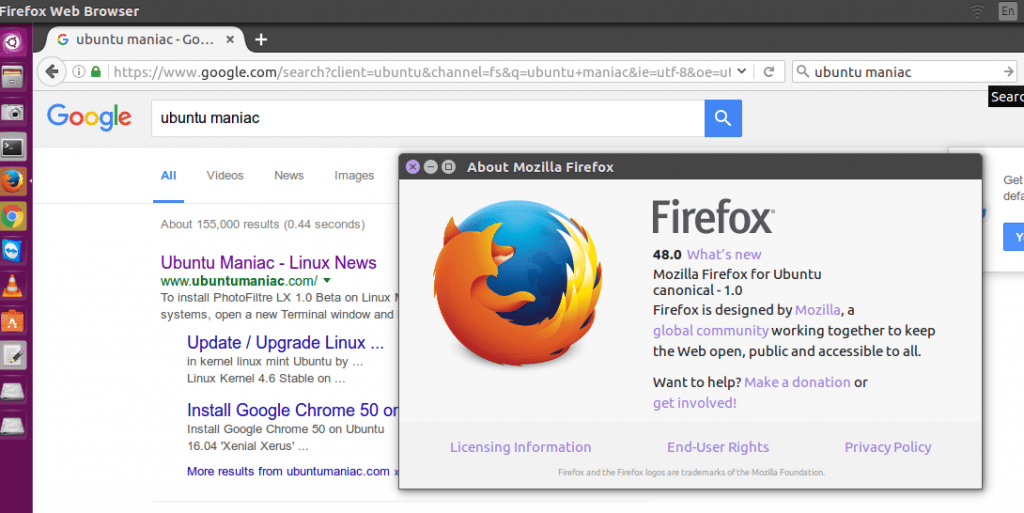Launch VLC media player from dock
The image size is (1024, 513).
pos(12,286)
